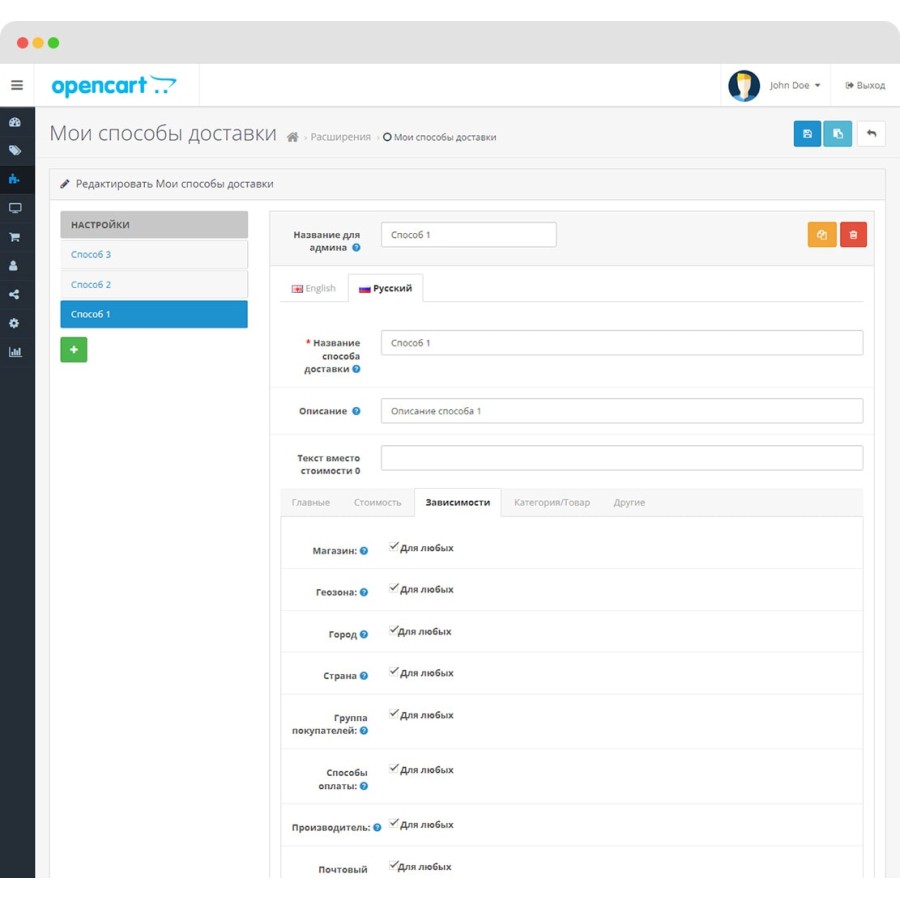
Task: Click the Расширения breadcrumb link
Action: 340,137
